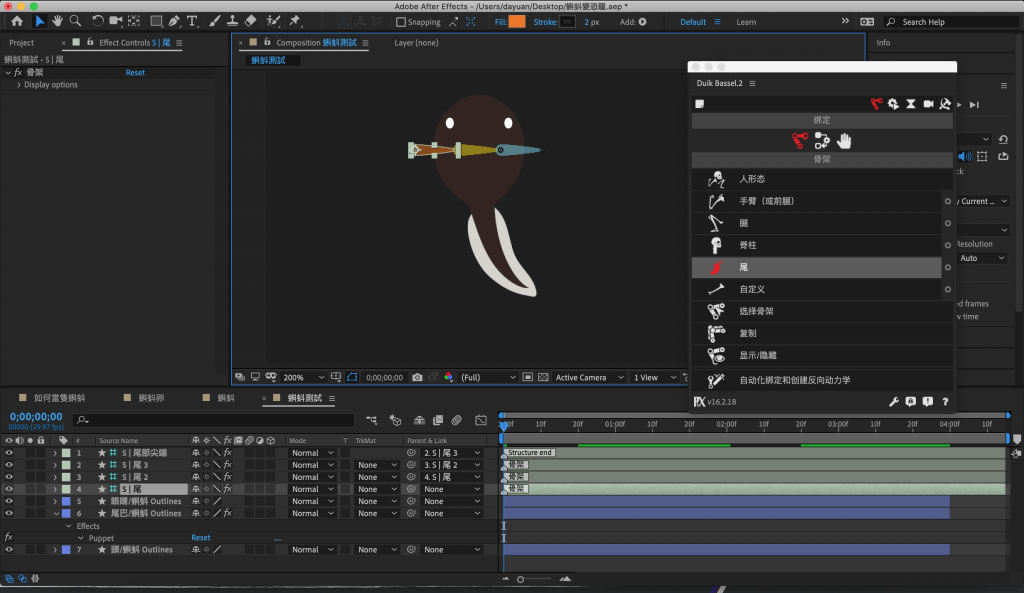
Task: Open the Info panel tab
Action: pyautogui.click(x=883, y=42)
